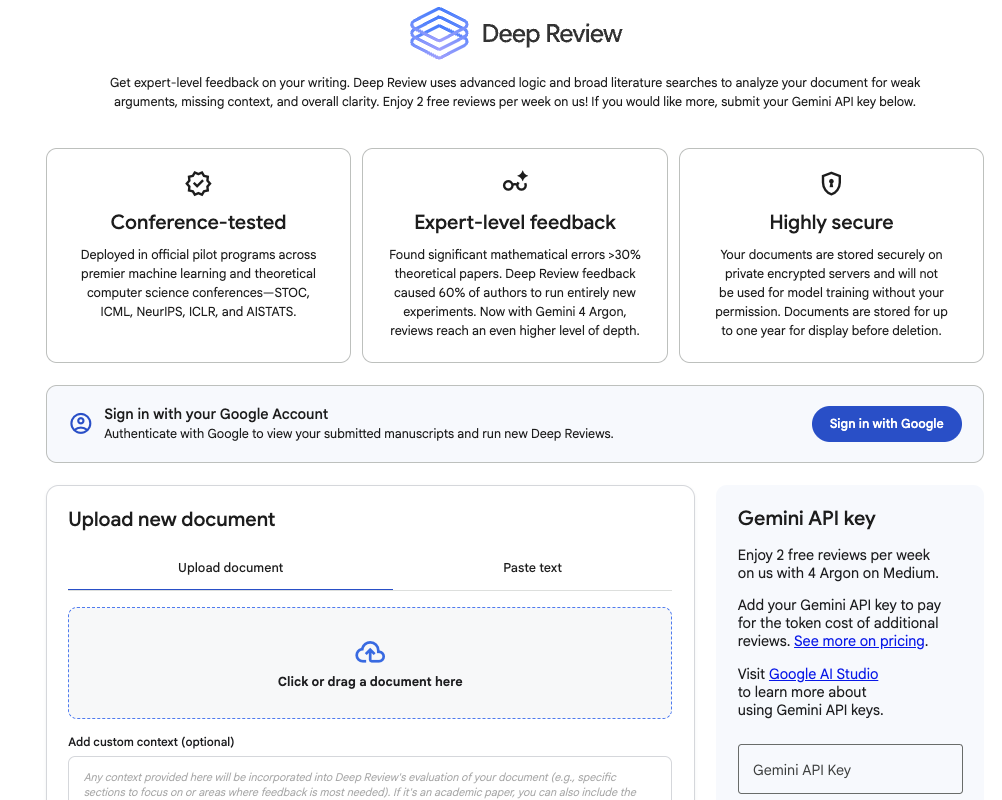The height and width of the screenshot is (800, 1002).
Task: Click the 'Get expert-level feedback on your writing' intro text
Action: click(514, 92)
